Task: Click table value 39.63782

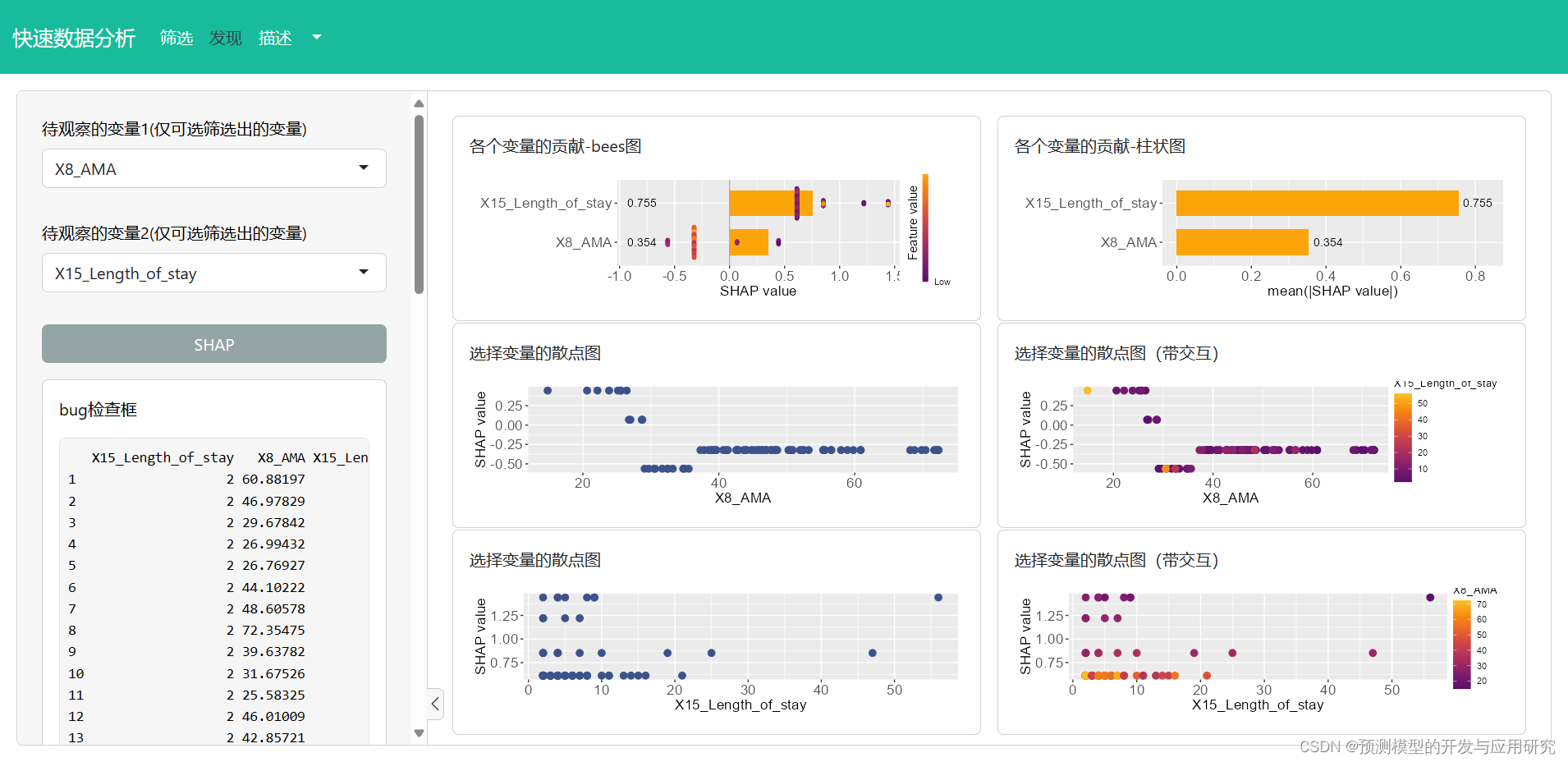Action: tap(273, 652)
